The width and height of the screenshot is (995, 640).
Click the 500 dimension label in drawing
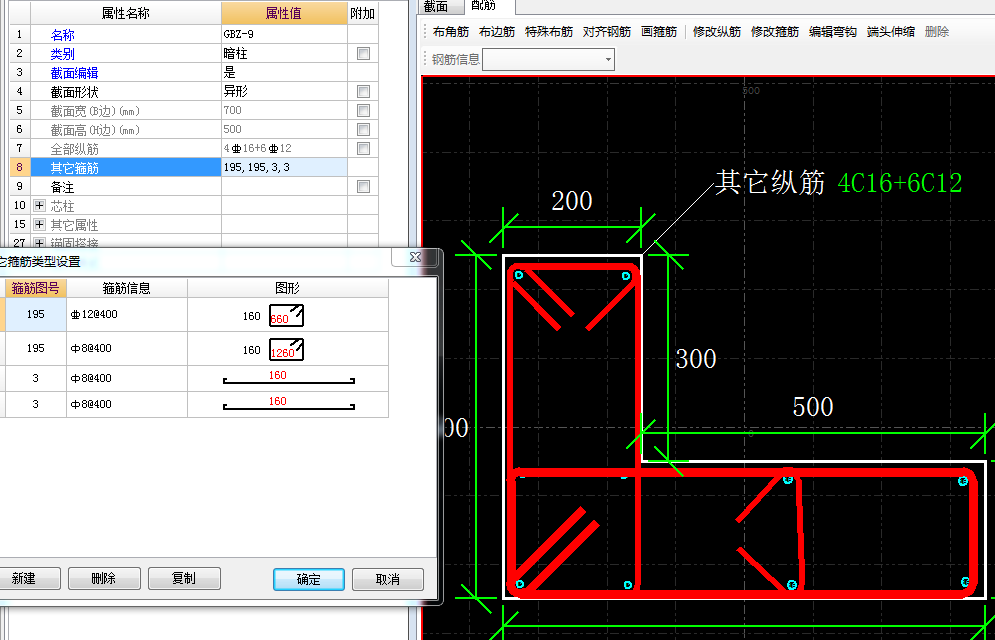813,407
